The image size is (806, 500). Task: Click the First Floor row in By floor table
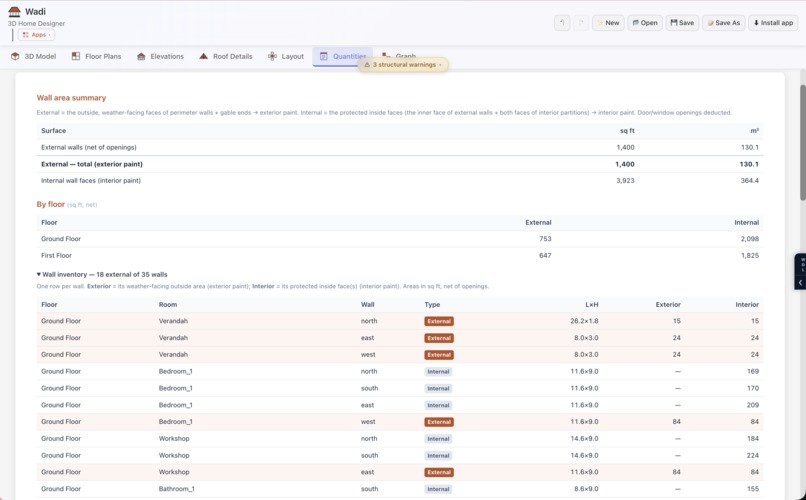click(400, 255)
